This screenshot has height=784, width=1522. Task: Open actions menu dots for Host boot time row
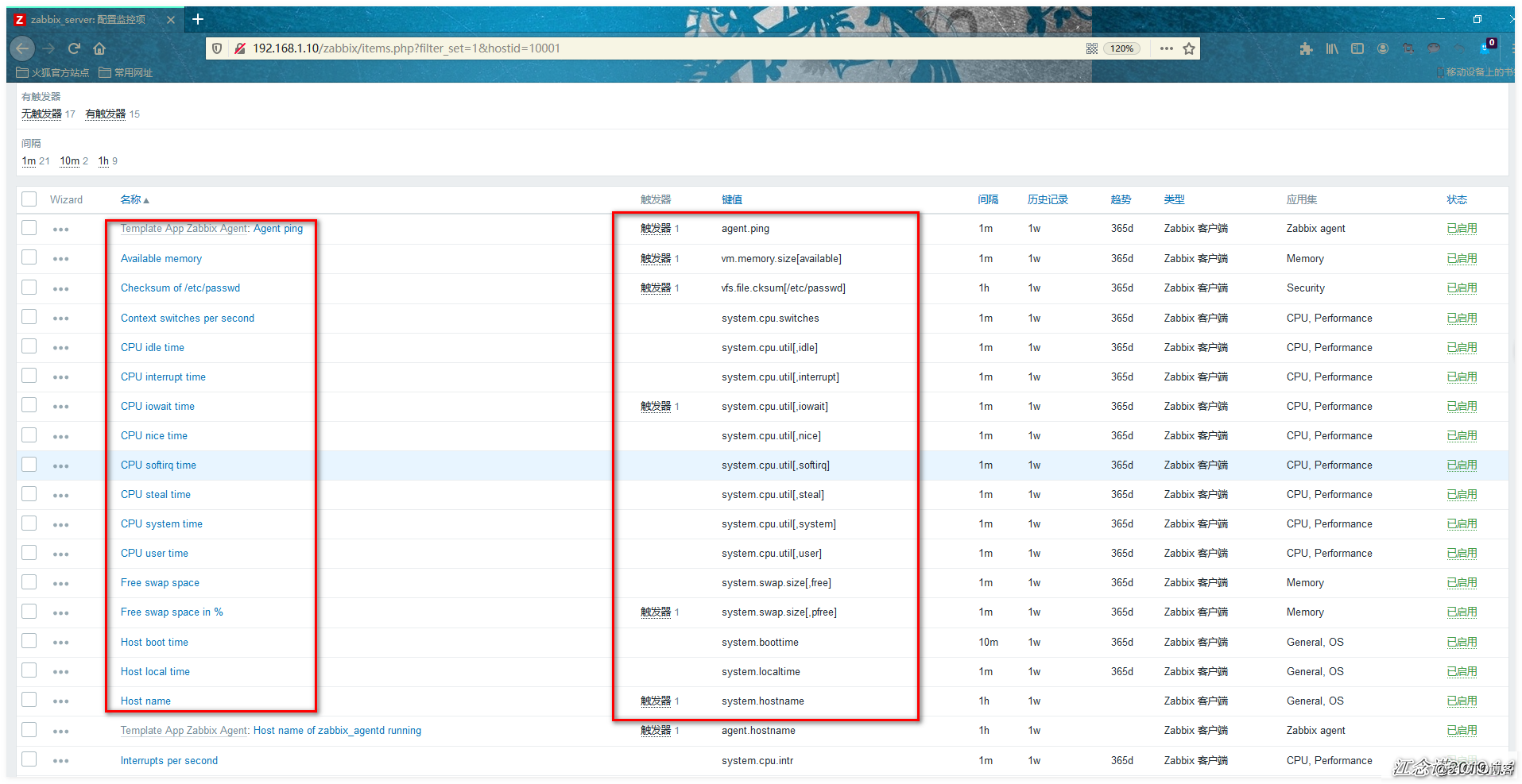coord(61,643)
